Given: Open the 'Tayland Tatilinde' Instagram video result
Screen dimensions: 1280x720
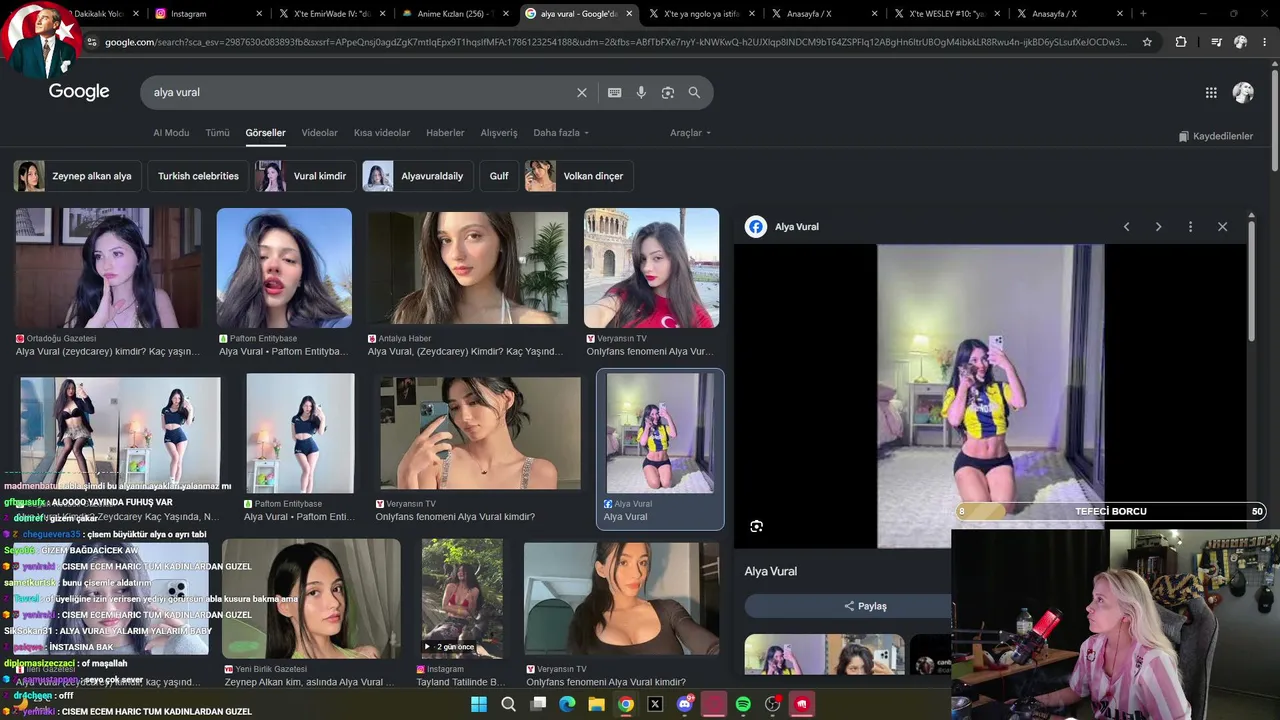Looking at the screenshot, I should pyautogui.click(x=462, y=598).
